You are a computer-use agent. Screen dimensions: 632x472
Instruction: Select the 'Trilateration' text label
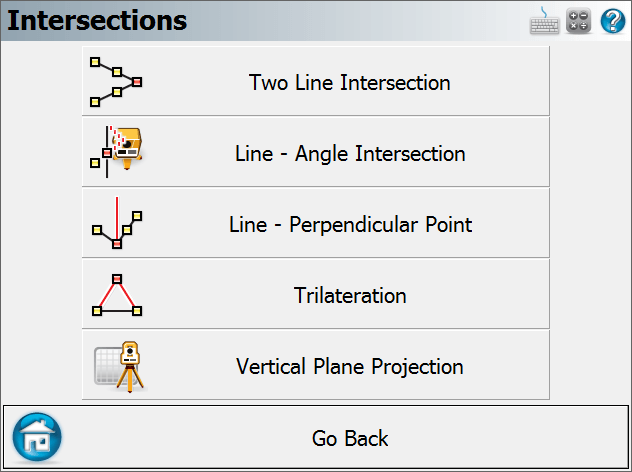click(x=350, y=295)
